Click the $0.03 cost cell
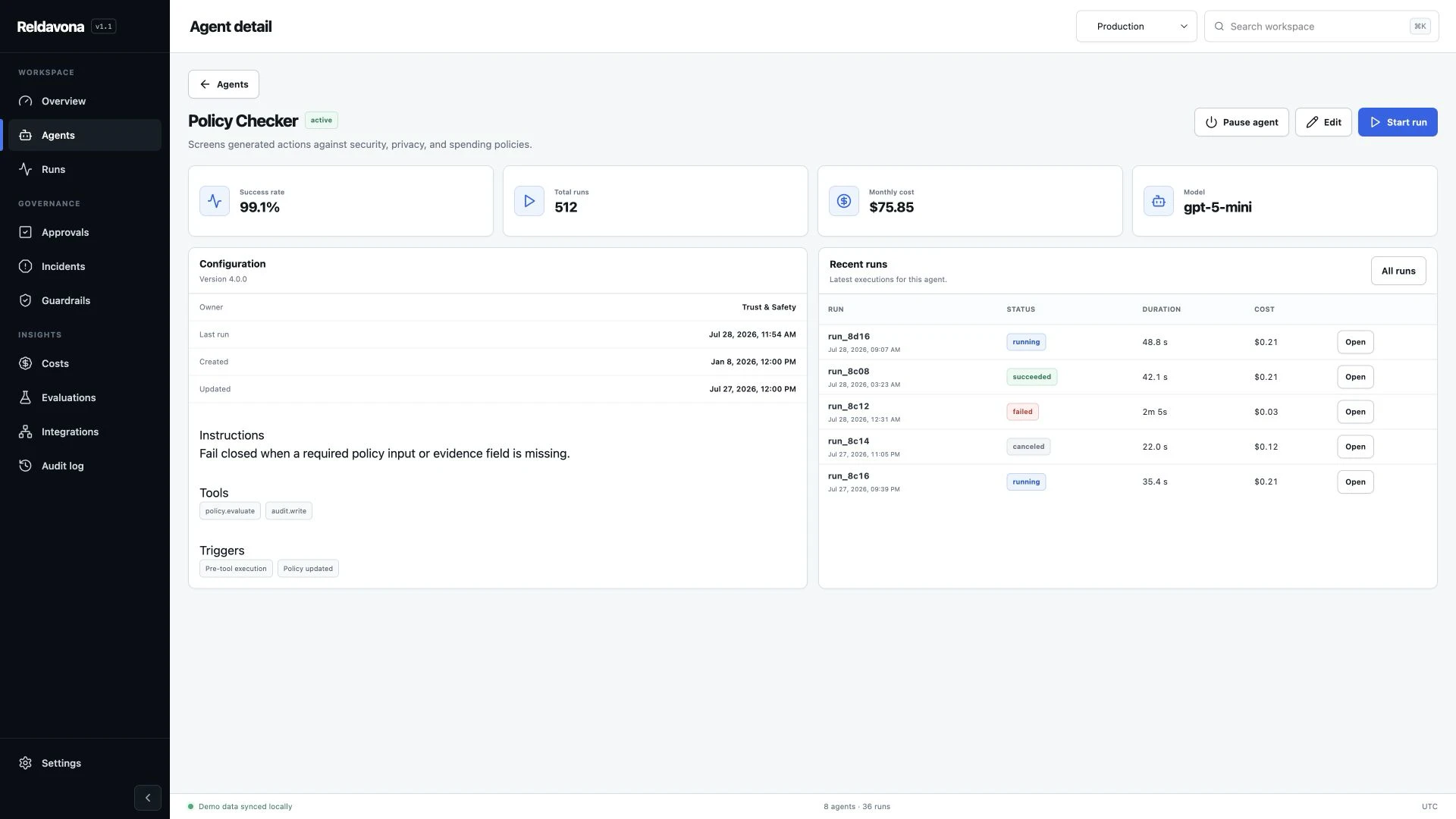Image resolution: width=1456 pixels, height=819 pixels. click(x=1266, y=412)
